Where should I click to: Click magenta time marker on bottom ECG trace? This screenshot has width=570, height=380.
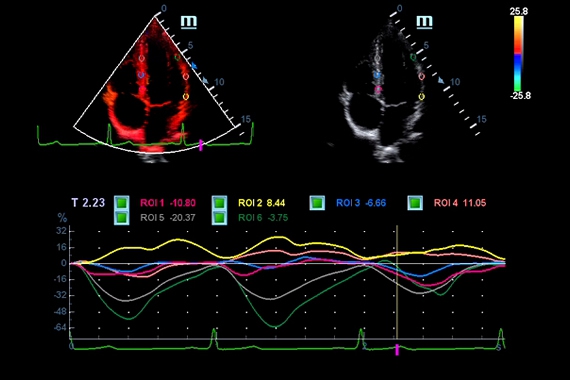pos(397,350)
